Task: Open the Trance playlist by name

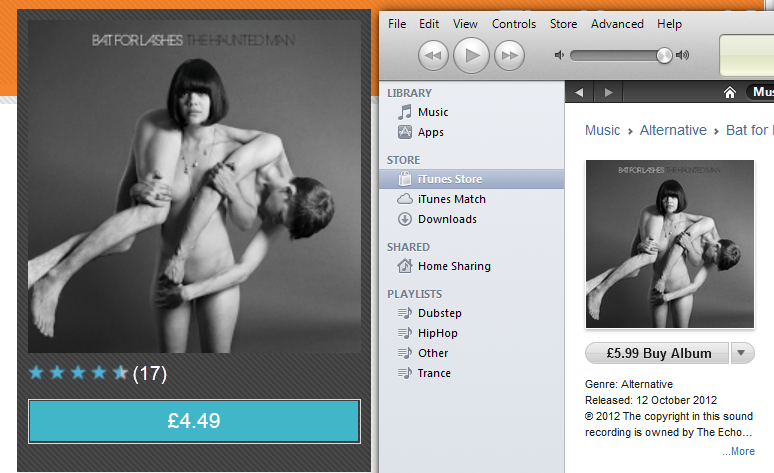Action: tap(434, 373)
